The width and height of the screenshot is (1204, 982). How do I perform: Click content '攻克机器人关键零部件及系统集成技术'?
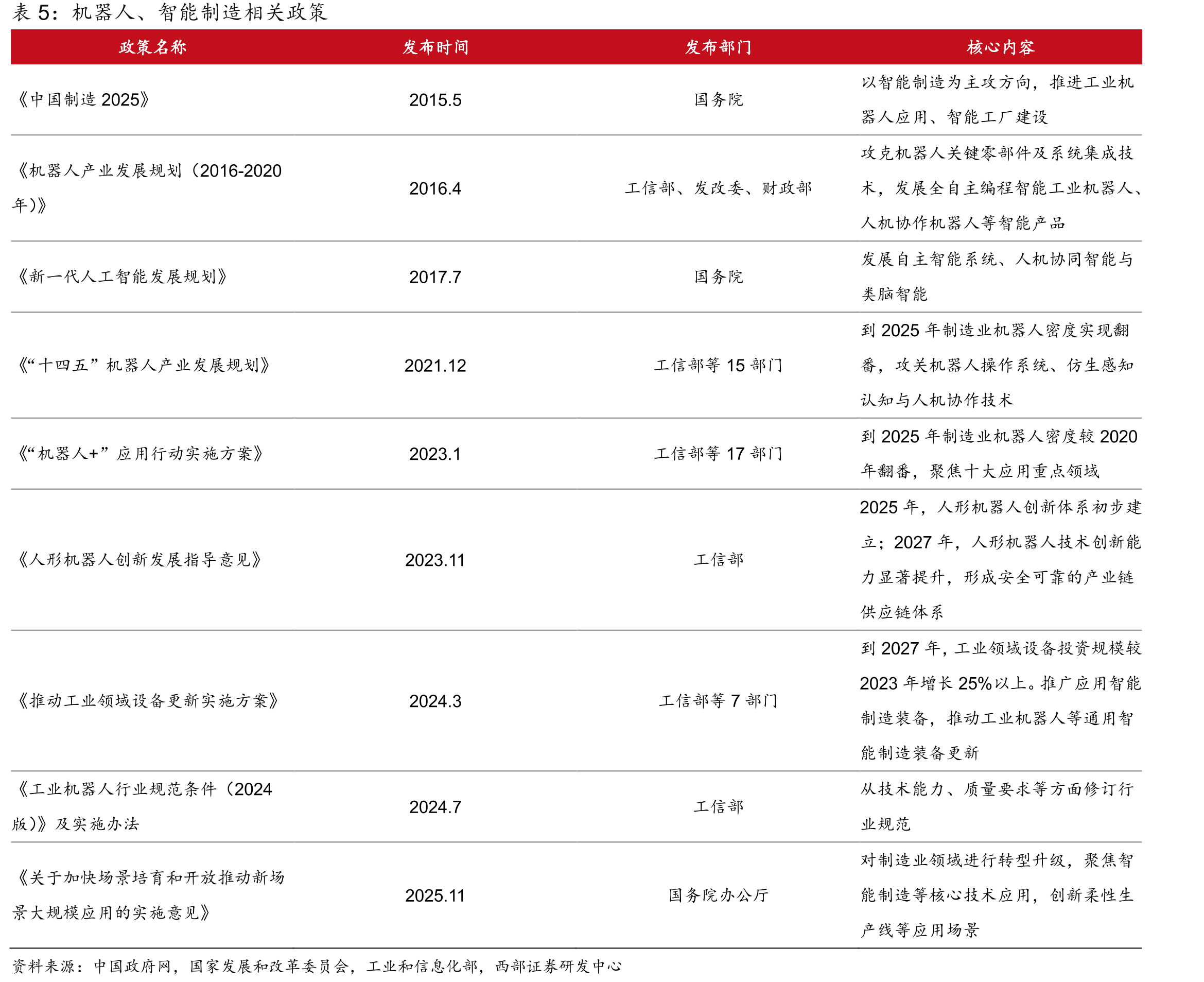[997, 170]
